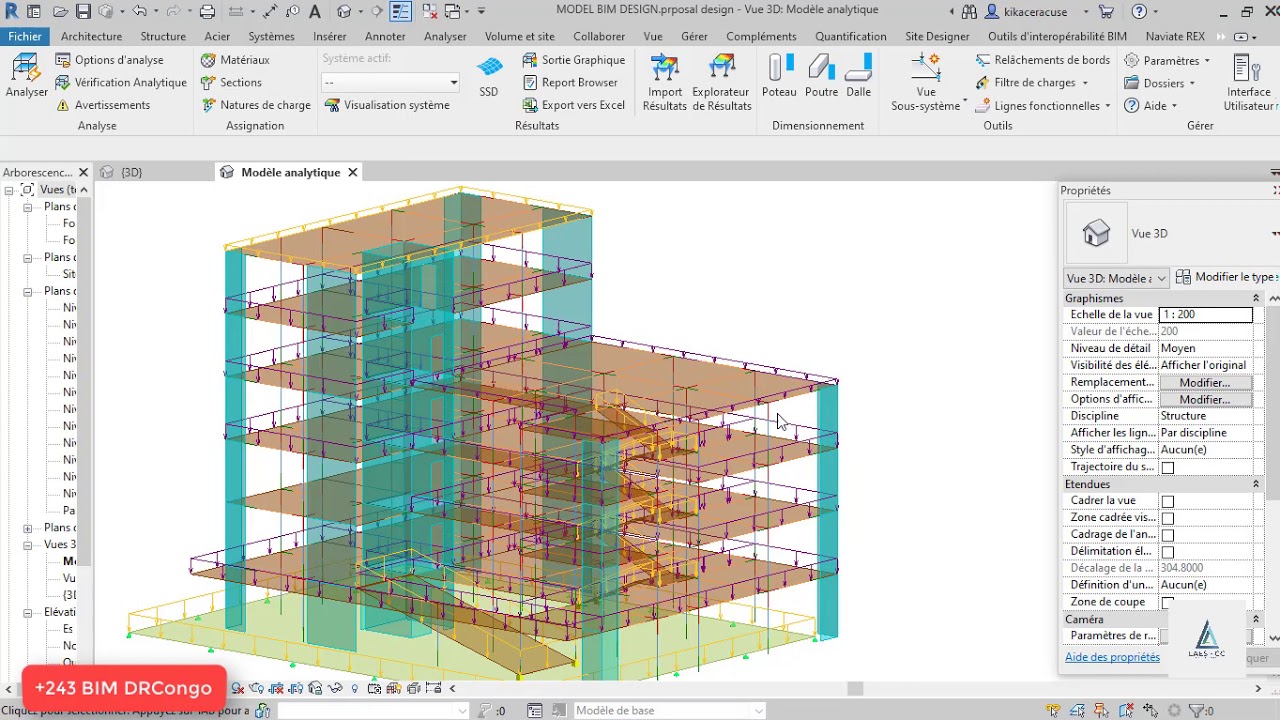The width and height of the screenshot is (1280, 720).
Task: Switch to Architecture ribbon tab
Action: [x=91, y=36]
